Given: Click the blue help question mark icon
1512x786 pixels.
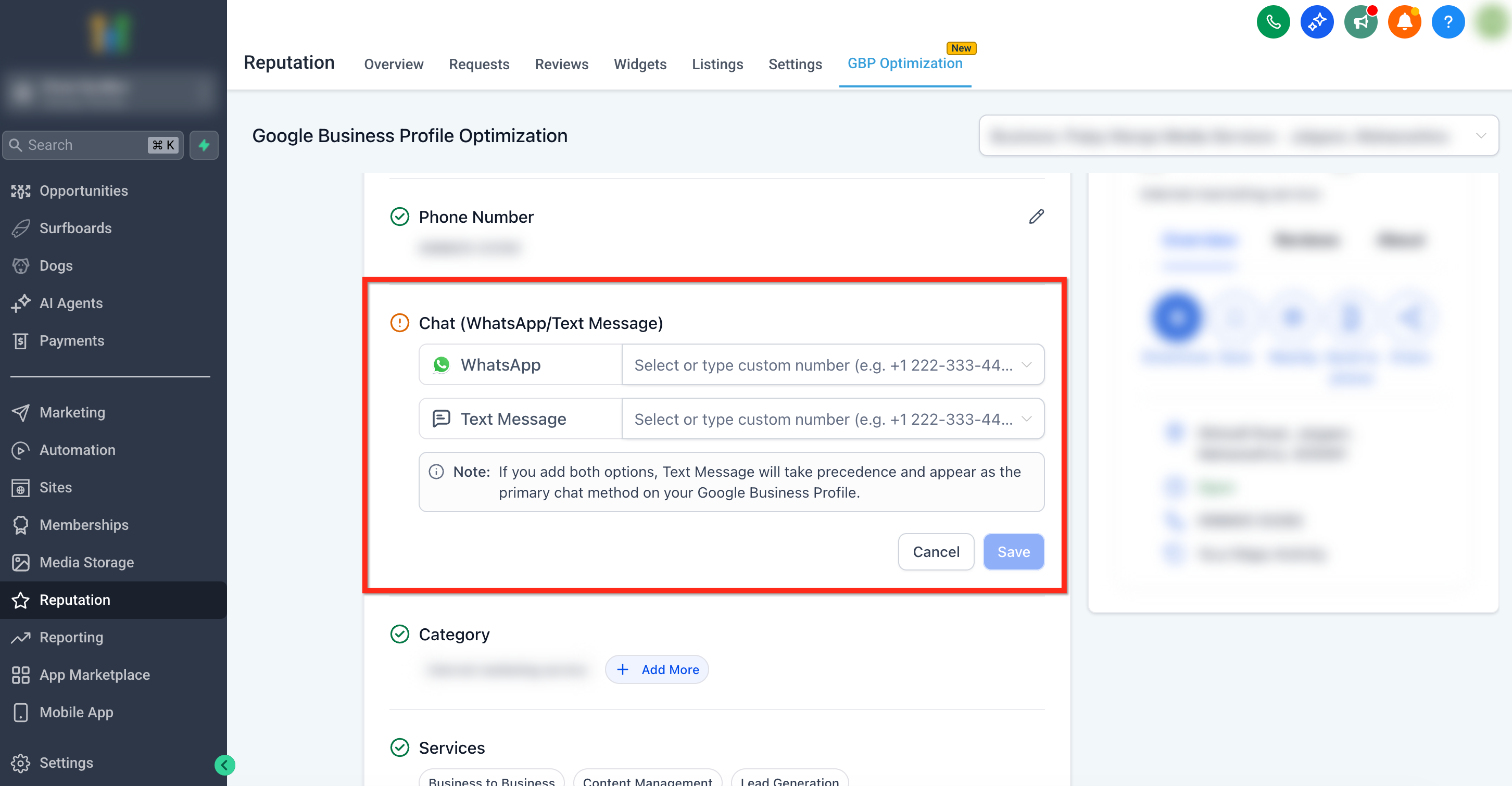Looking at the screenshot, I should coord(1448,22).
